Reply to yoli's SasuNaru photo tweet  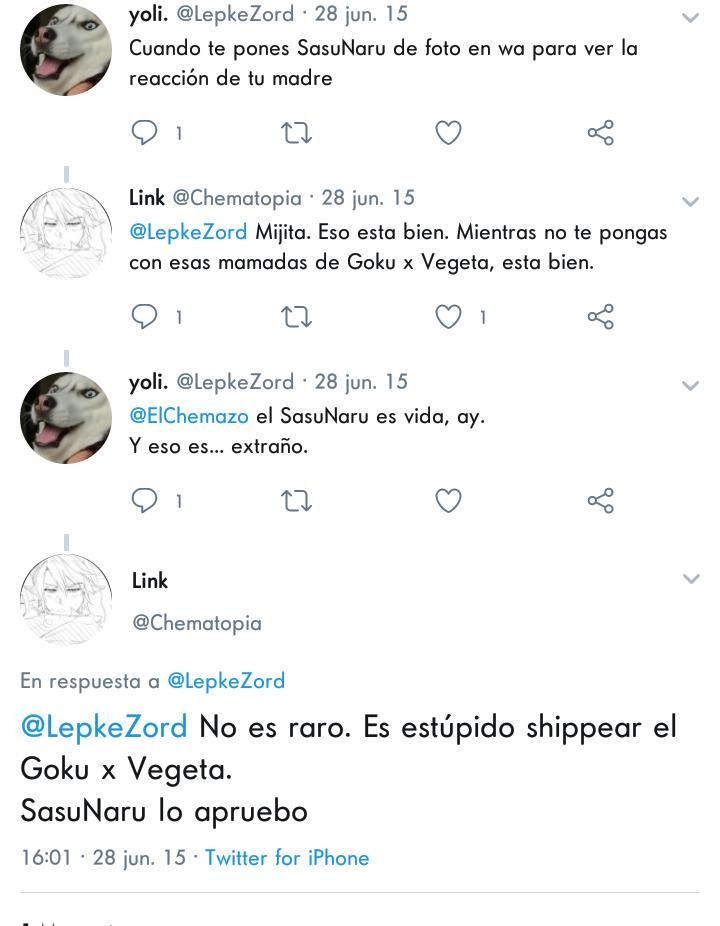point(144,133)
